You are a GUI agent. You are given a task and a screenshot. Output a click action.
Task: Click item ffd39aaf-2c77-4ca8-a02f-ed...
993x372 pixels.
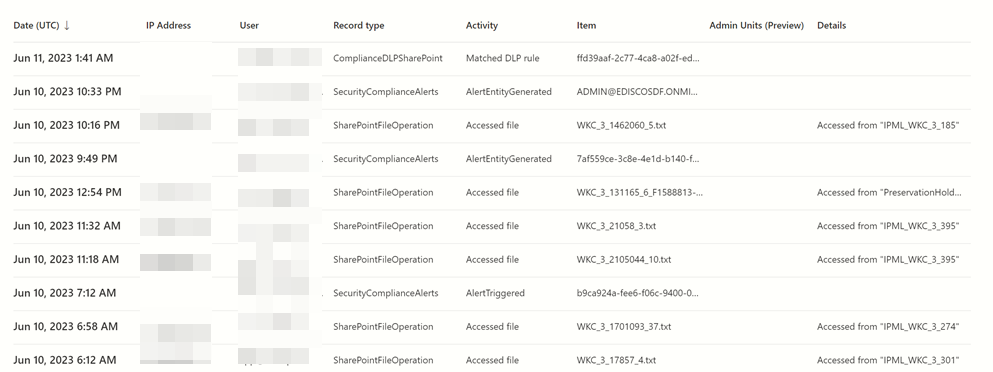(638, 58)
